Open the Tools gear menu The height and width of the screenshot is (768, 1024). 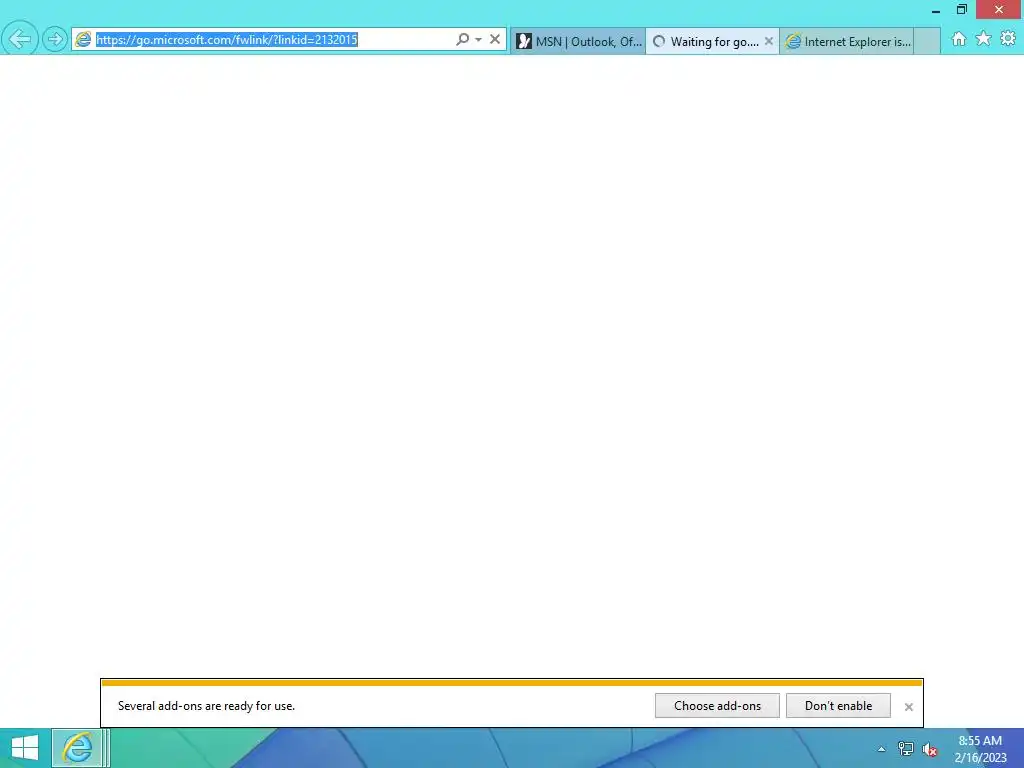point(1008,39)
